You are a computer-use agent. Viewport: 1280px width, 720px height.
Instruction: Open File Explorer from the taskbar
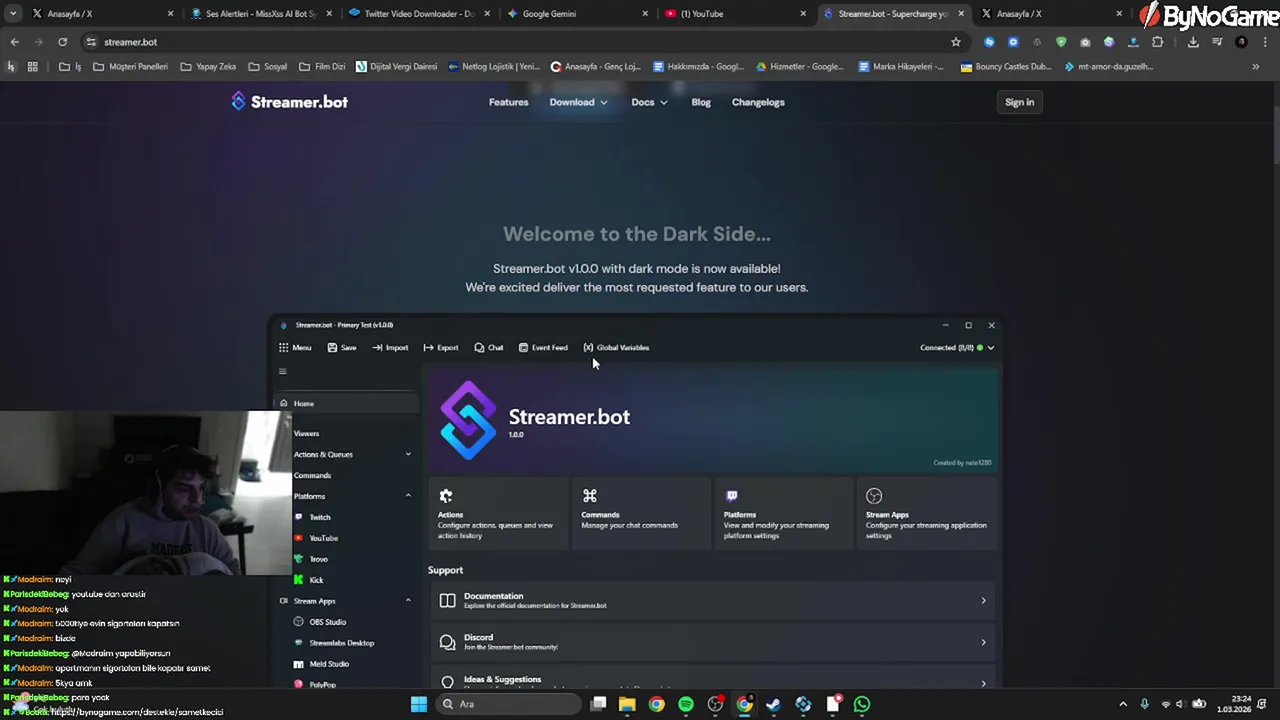627,704
